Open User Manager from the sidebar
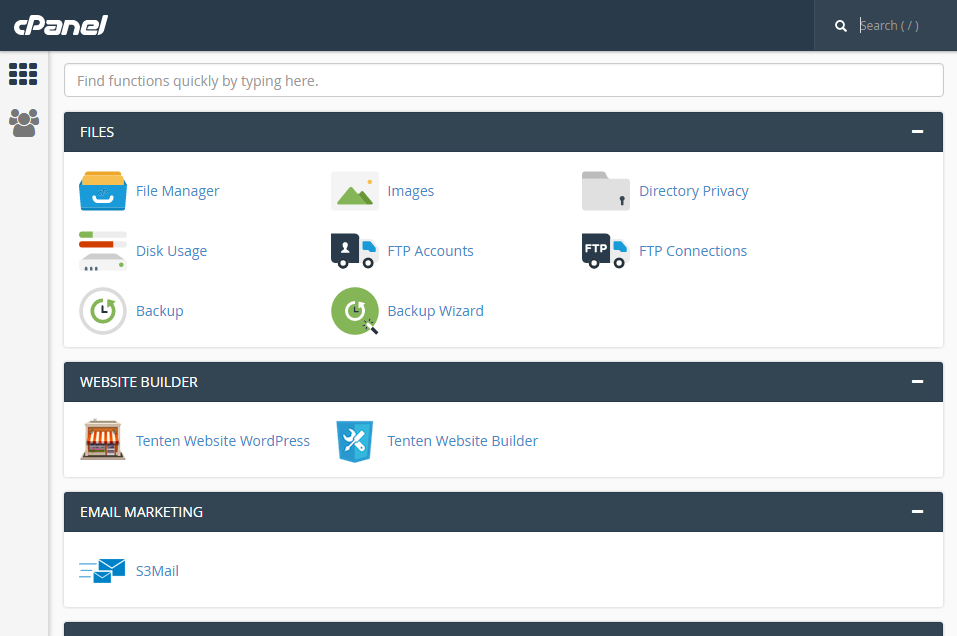Viewport: 957px width, 636px height. pos(24,123)
